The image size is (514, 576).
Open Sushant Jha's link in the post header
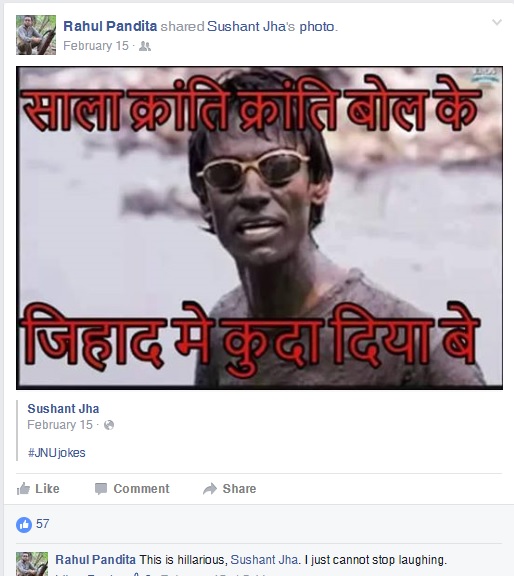pyautogui.click(x=251, y=26)
